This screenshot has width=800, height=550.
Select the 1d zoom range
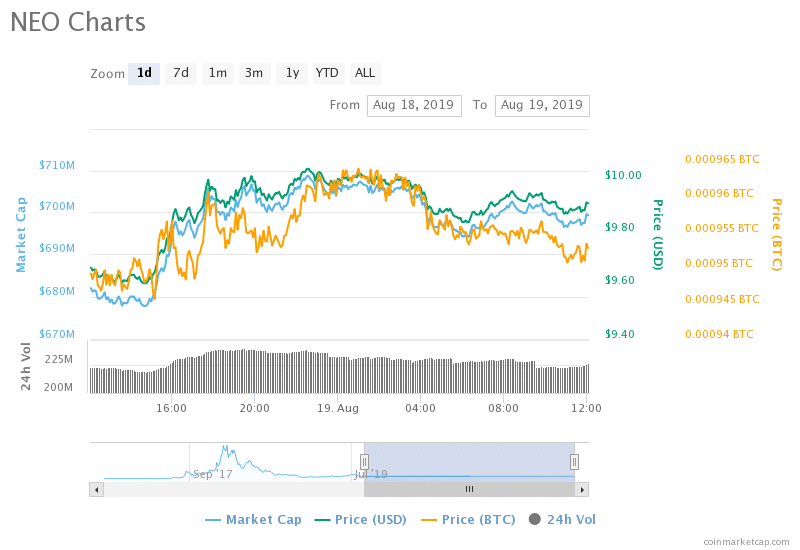(x=144, y=73)
